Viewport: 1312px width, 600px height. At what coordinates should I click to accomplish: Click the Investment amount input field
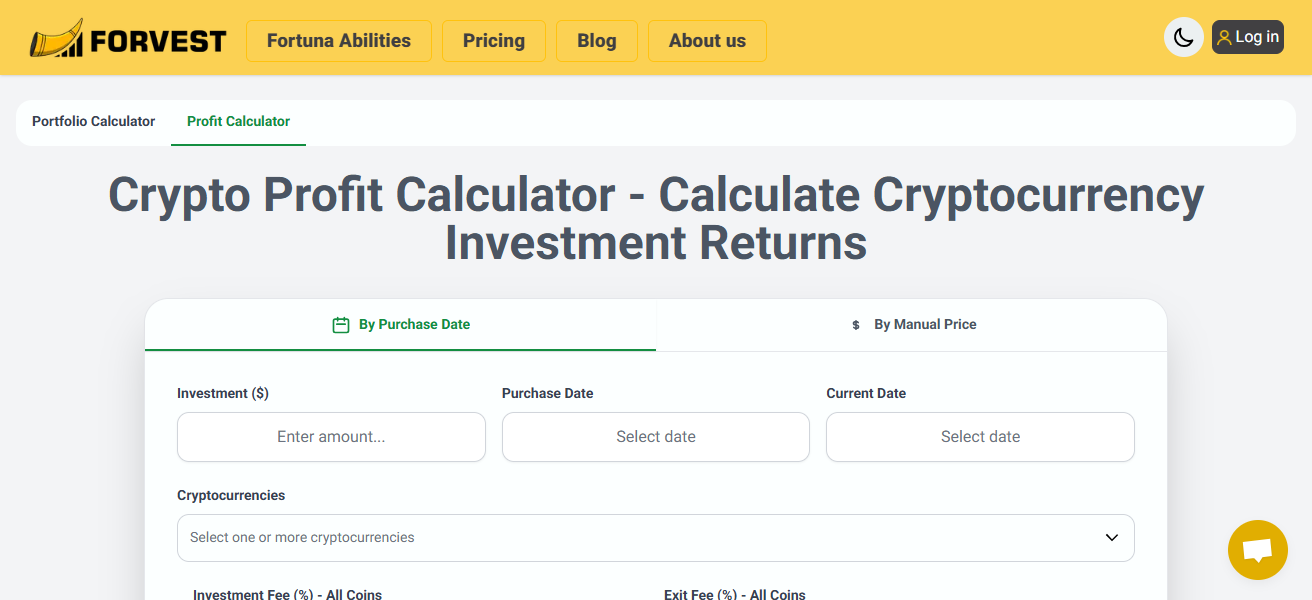click(331, 437)
